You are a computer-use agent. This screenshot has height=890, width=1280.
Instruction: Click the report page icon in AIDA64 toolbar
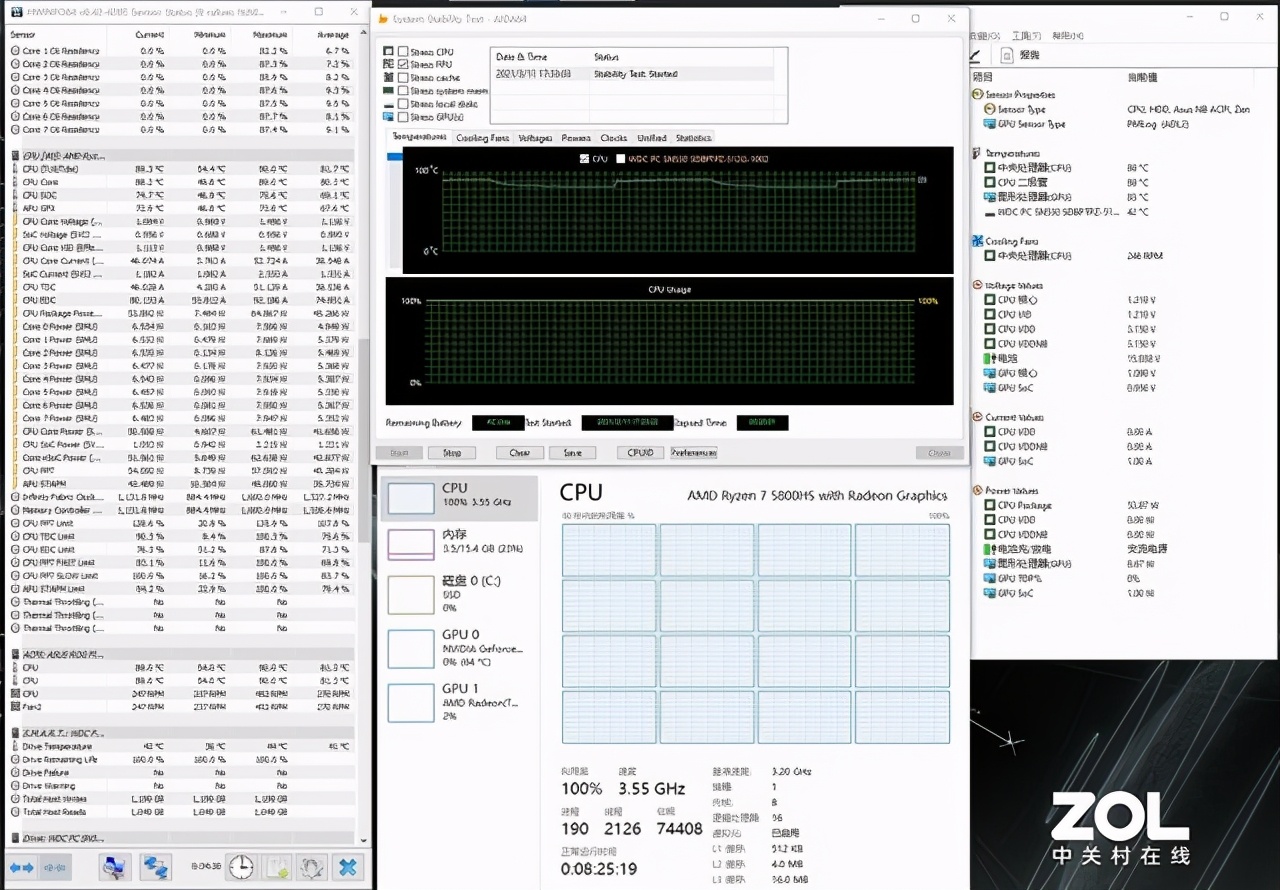click(x=1007, y=55)
